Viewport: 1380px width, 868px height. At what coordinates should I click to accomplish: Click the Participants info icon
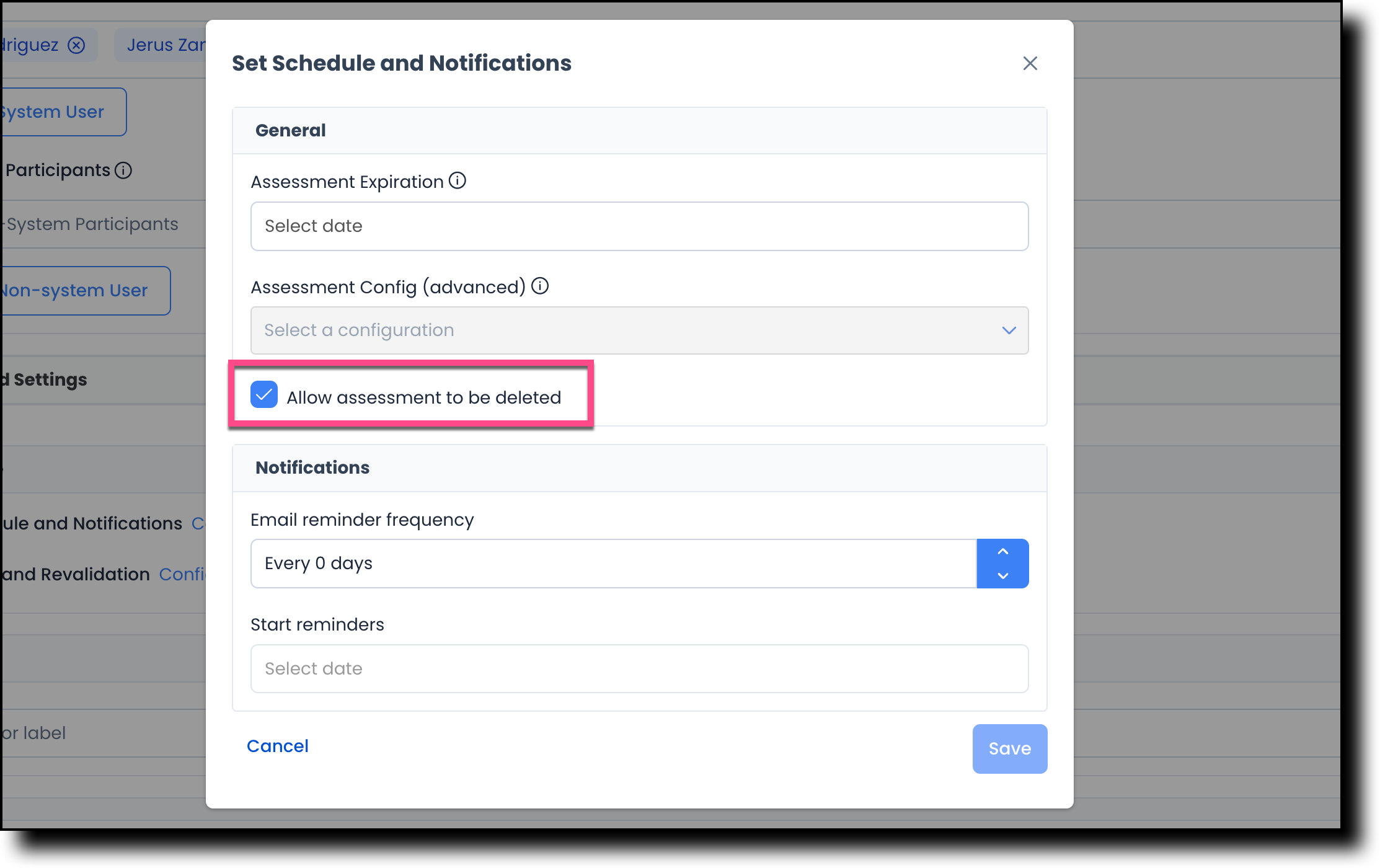point(124,170)
